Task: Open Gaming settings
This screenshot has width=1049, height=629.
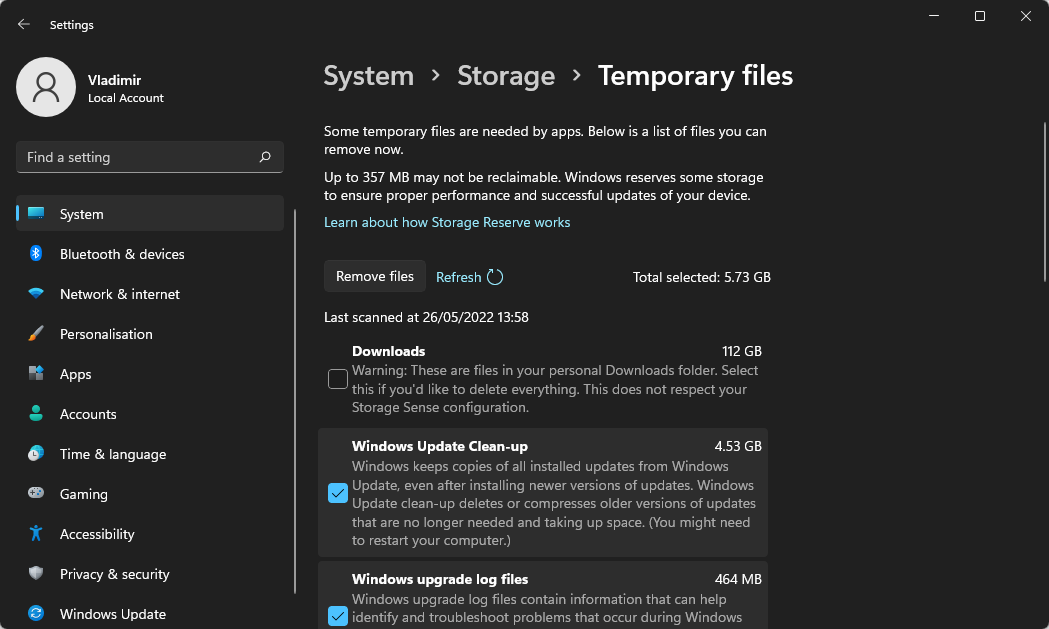Action: pos(150,493)
